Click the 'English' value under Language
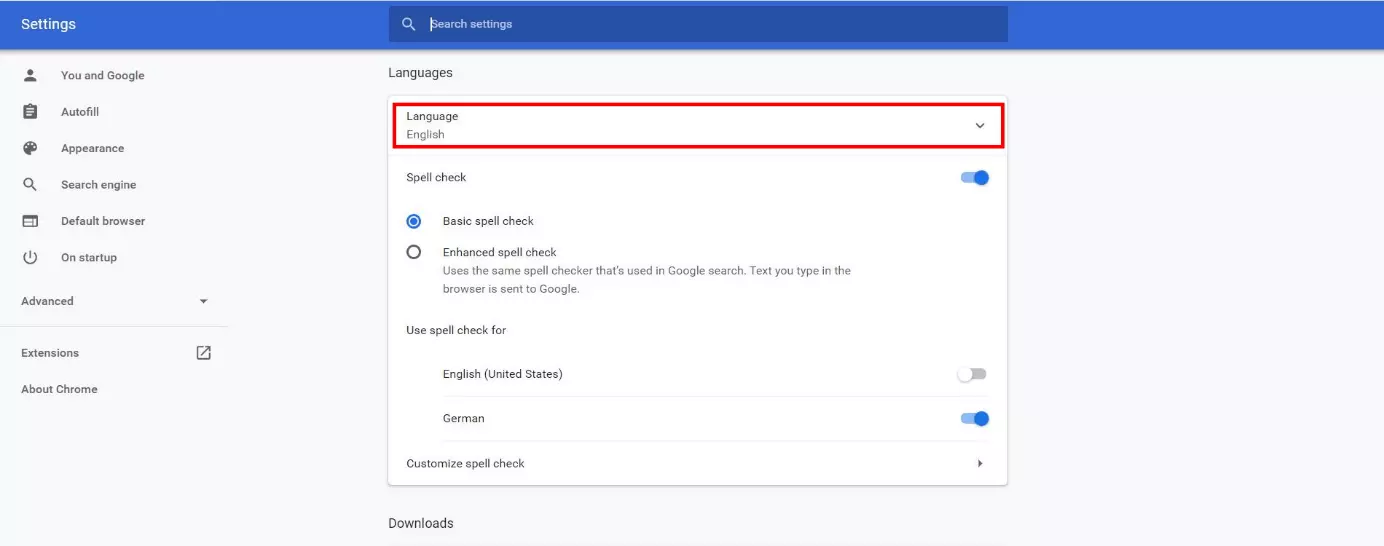1384x546 pixels. [425, 135]
